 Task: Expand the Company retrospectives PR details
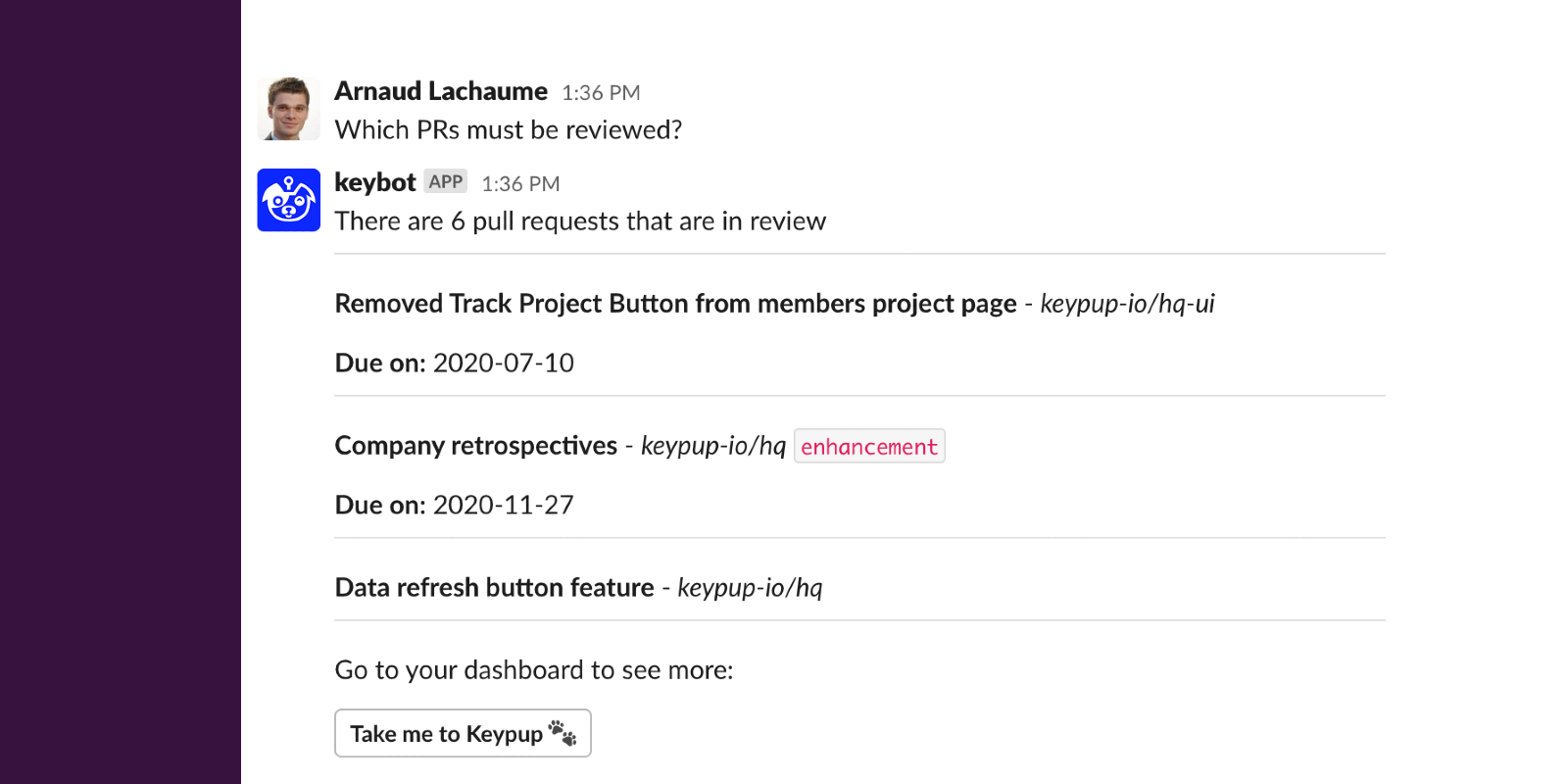click(x=474, y=446)
